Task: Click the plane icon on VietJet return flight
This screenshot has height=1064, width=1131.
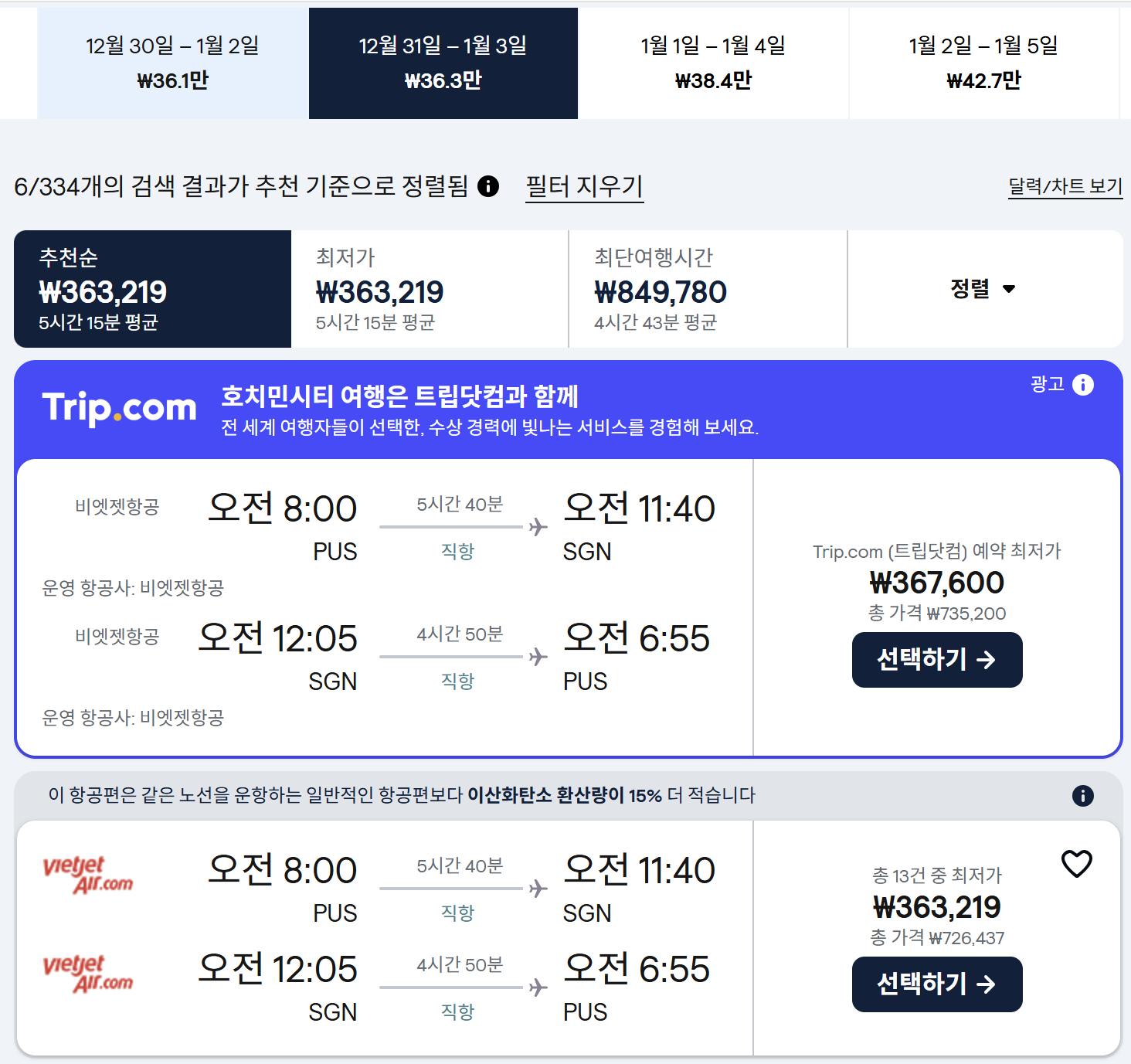Action: point(538,988)
